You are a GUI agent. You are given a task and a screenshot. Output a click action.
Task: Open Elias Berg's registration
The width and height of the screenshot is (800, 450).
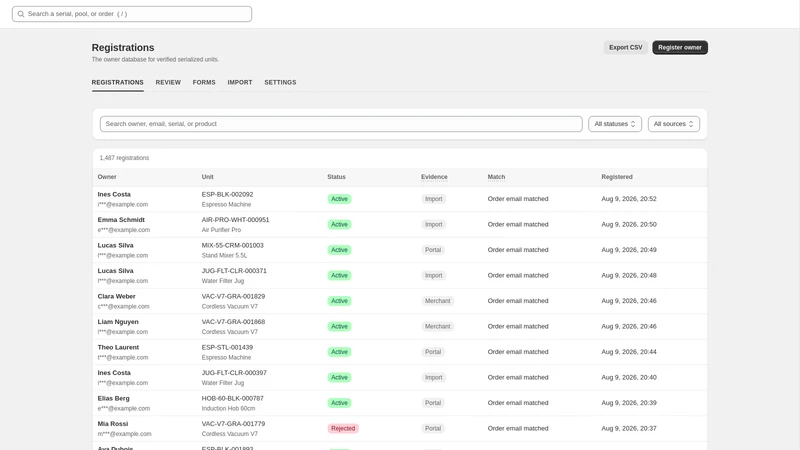click(x=400, y=403)
